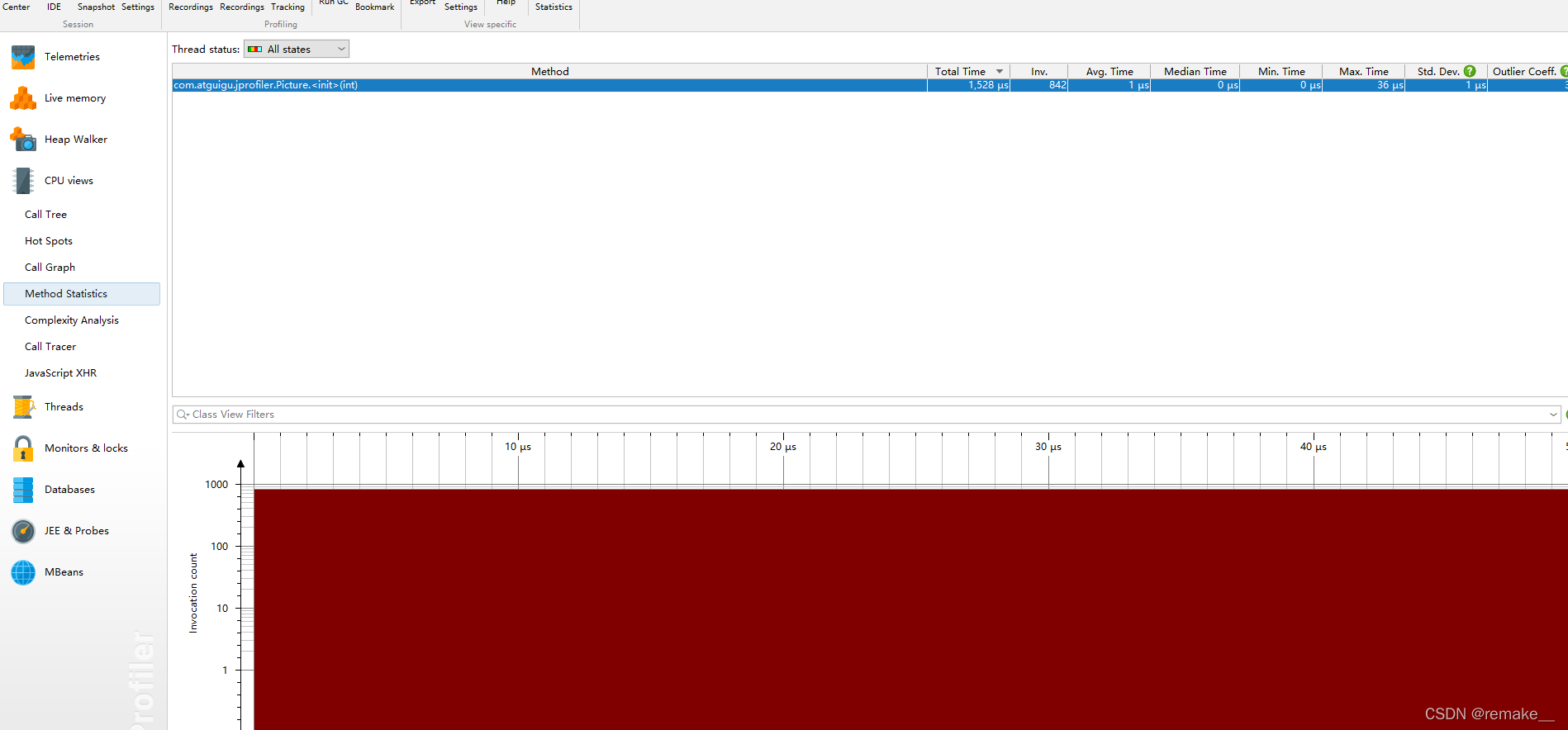Image resolution: width=1568 pixels, height=730 pixels.
Task: Sort by the Outlier Coeff. column header
Action: click(1528, 72)
